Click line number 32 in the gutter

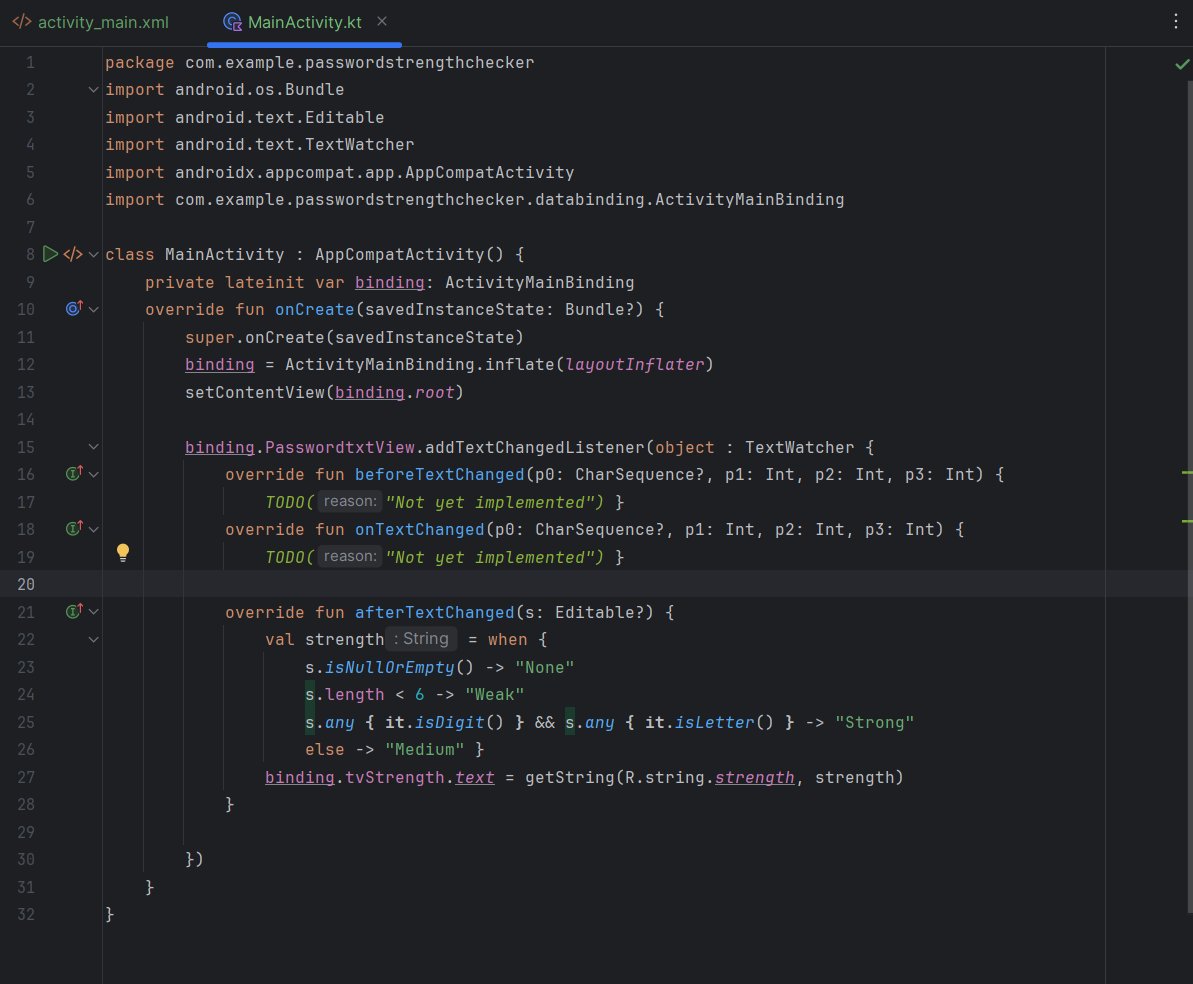click(26, 914)
